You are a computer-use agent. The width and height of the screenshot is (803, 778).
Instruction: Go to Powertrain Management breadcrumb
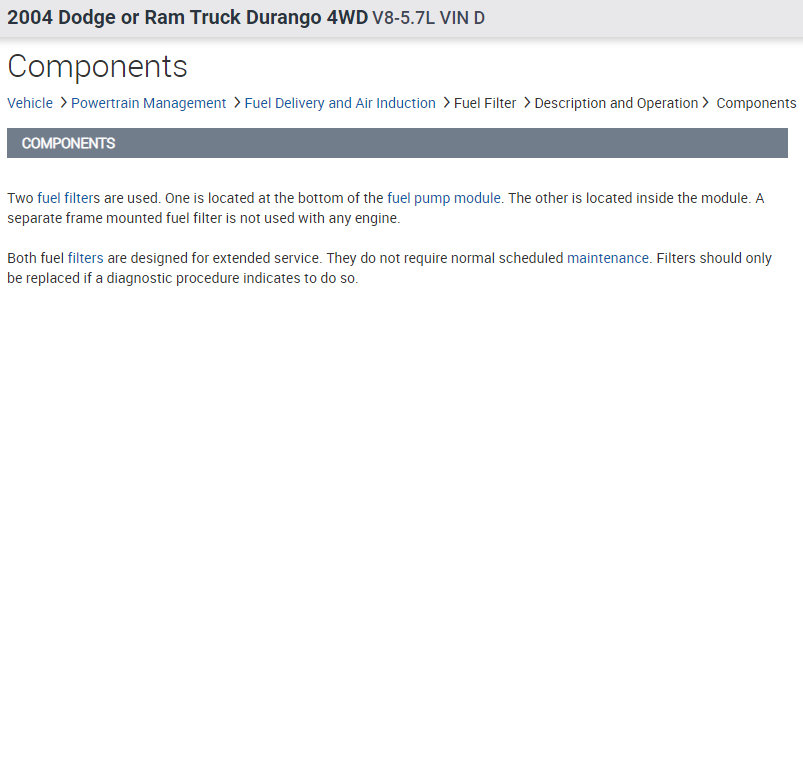149,103
